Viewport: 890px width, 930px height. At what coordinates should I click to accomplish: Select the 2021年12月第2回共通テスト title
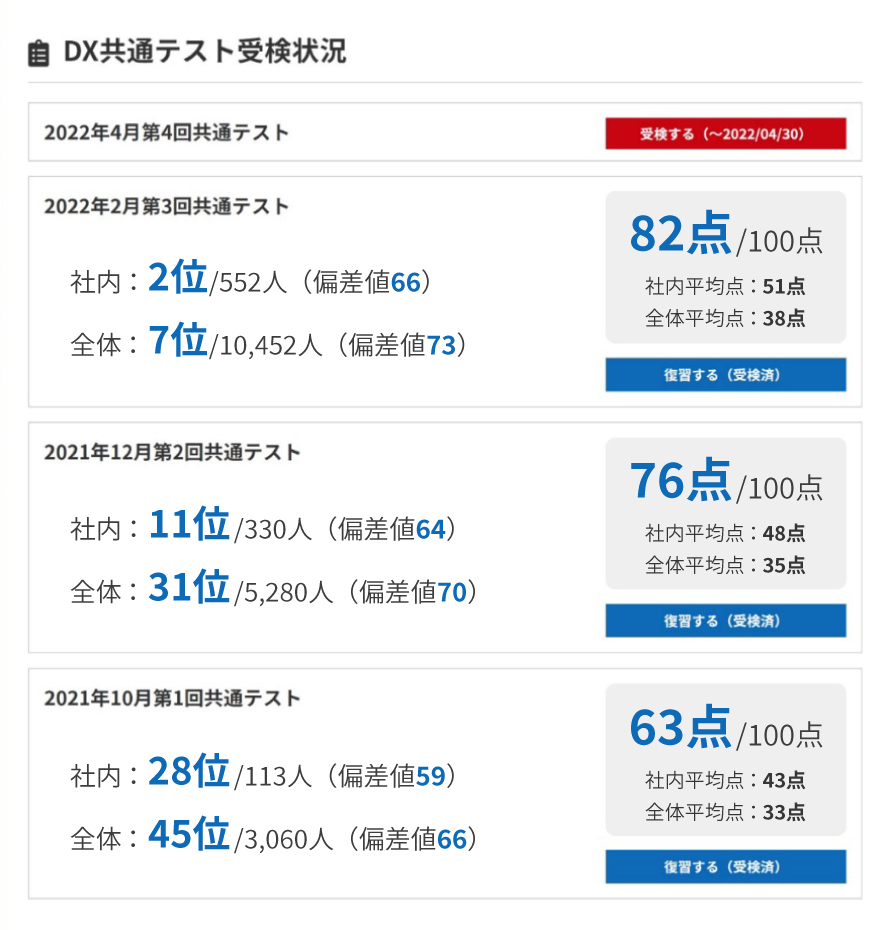tap(172, 452)
